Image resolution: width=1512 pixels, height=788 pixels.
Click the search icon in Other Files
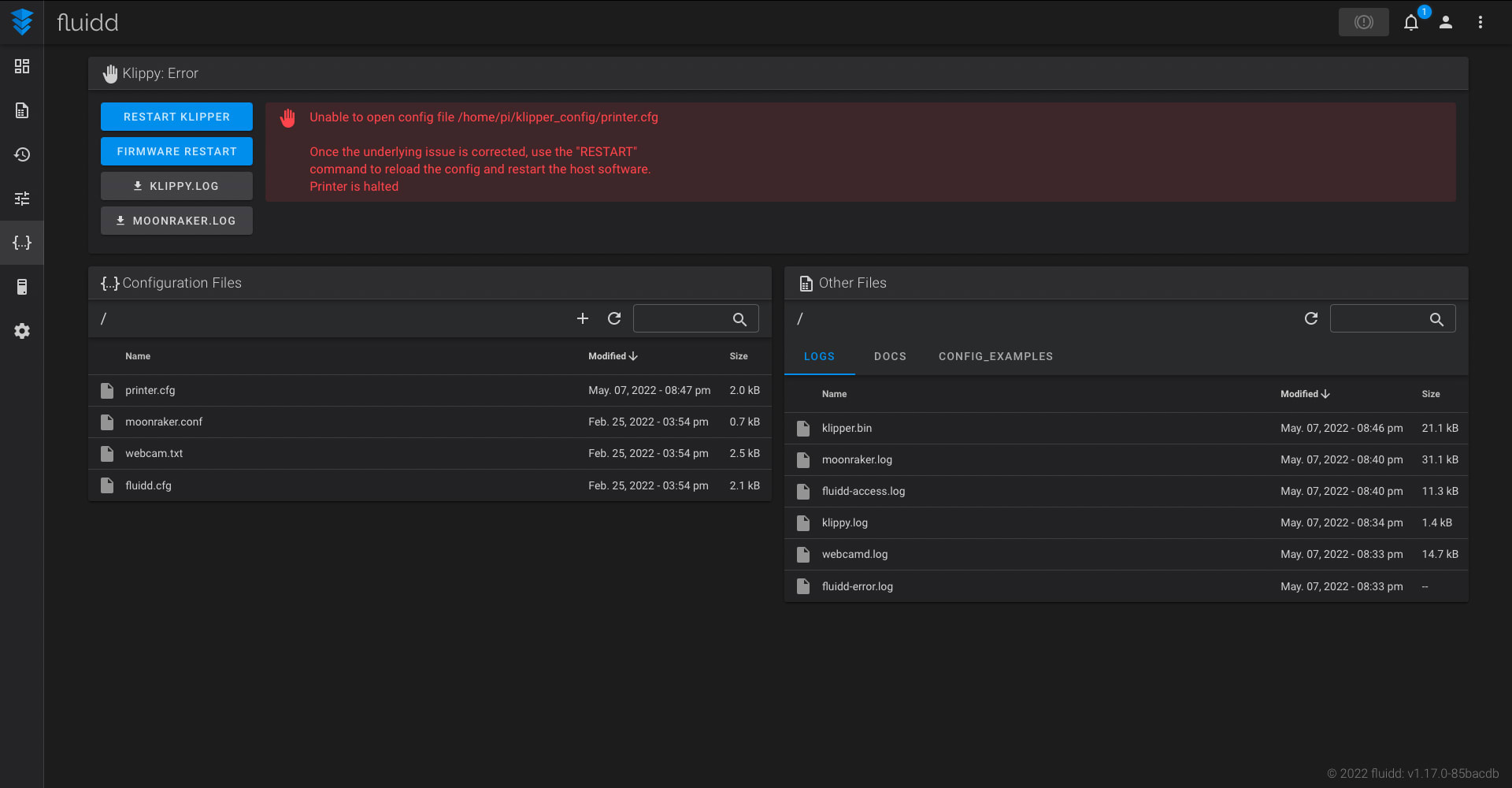click(1436, 319)
